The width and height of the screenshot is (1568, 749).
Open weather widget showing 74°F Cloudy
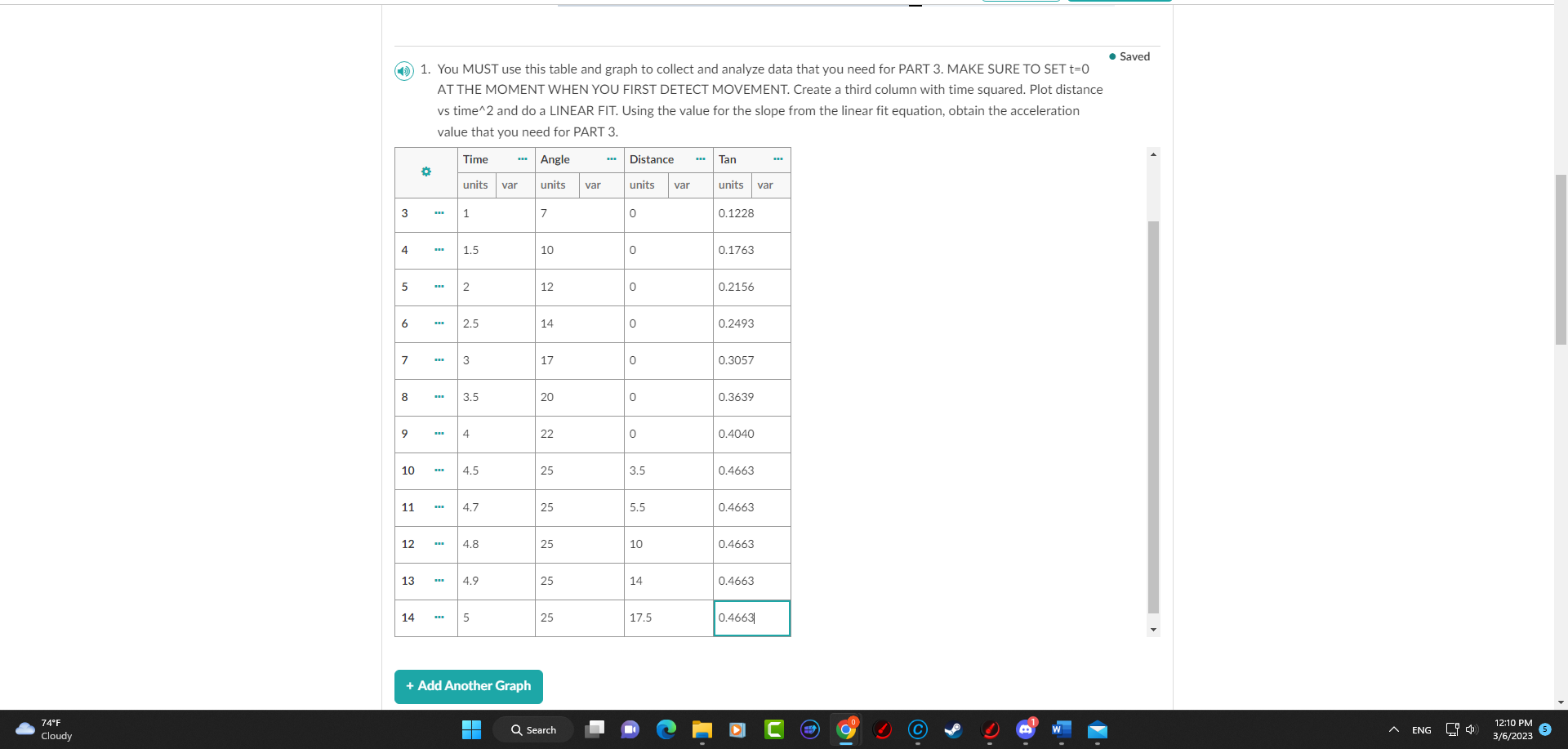[45, 729]
